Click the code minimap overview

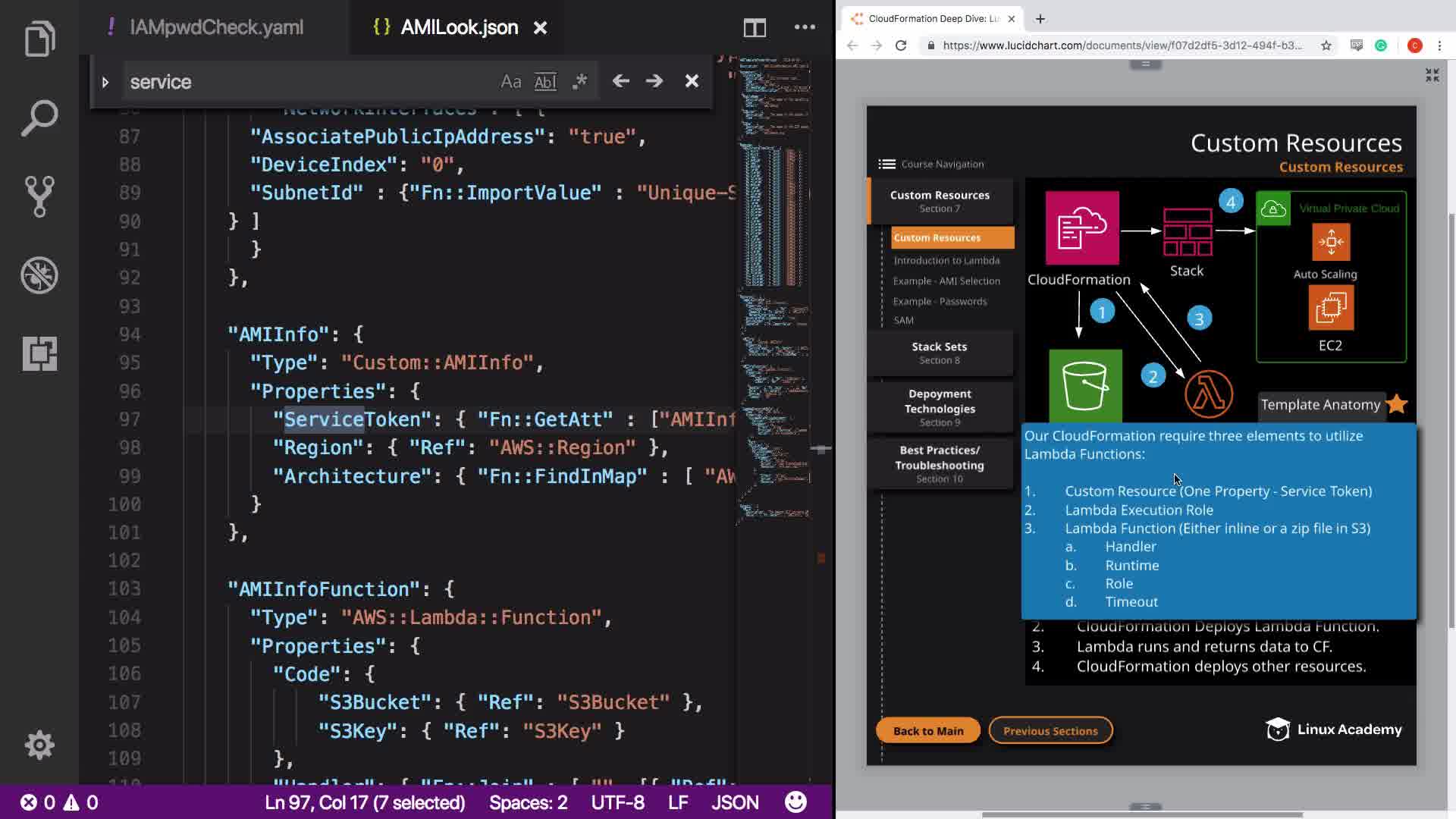(773, 227)
